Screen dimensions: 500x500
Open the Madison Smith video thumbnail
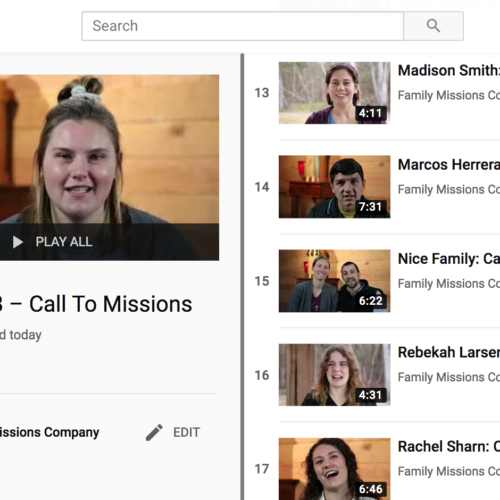click(334, 93)
